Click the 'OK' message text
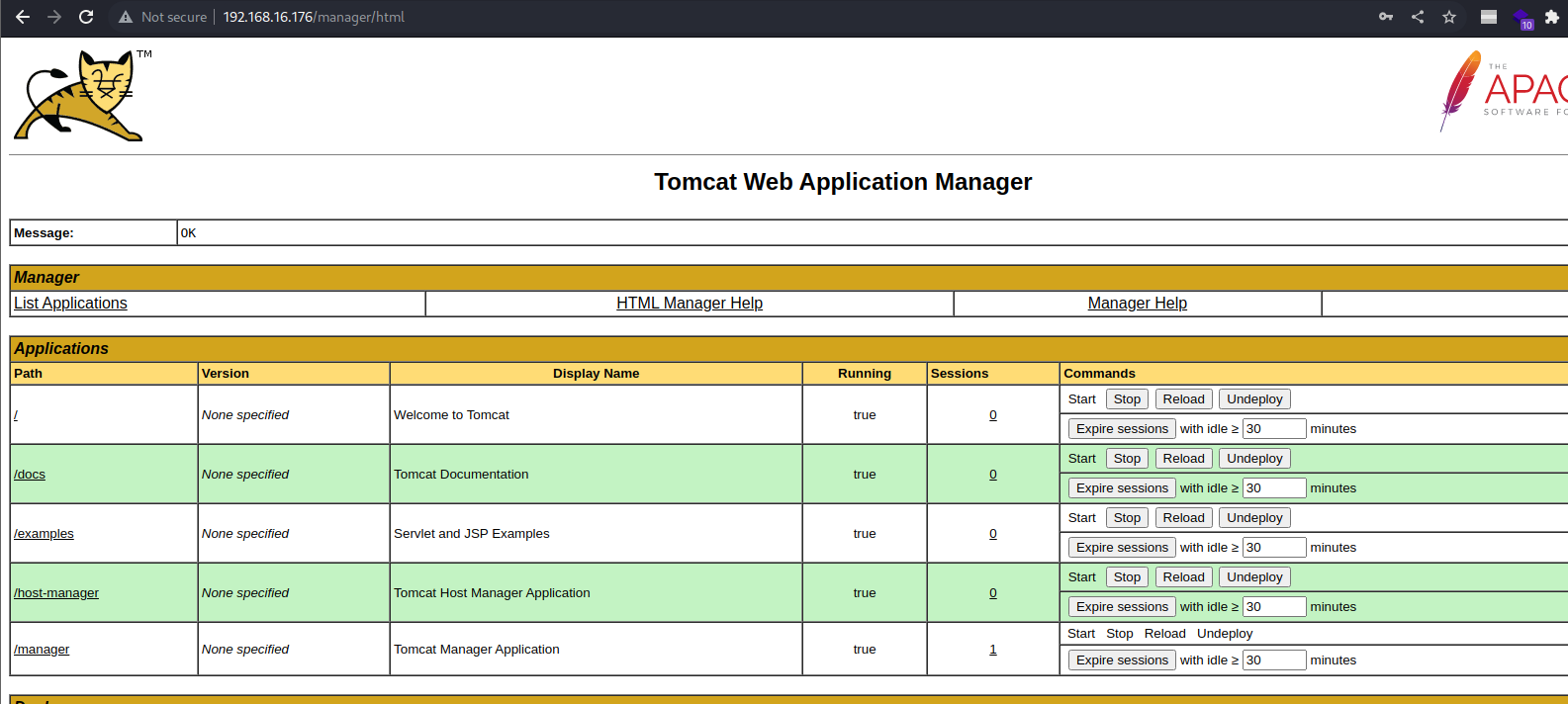This screenshot has width=1568, height=704. [x=189, y=233]
